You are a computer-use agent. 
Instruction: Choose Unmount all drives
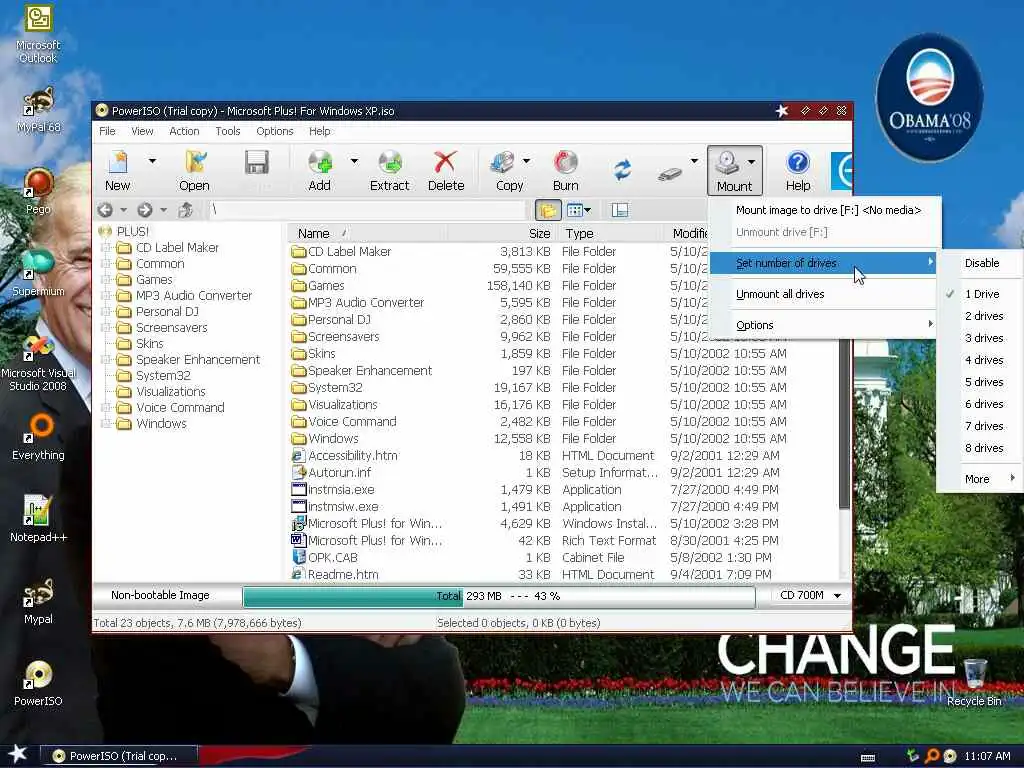[x=824, y=294]
